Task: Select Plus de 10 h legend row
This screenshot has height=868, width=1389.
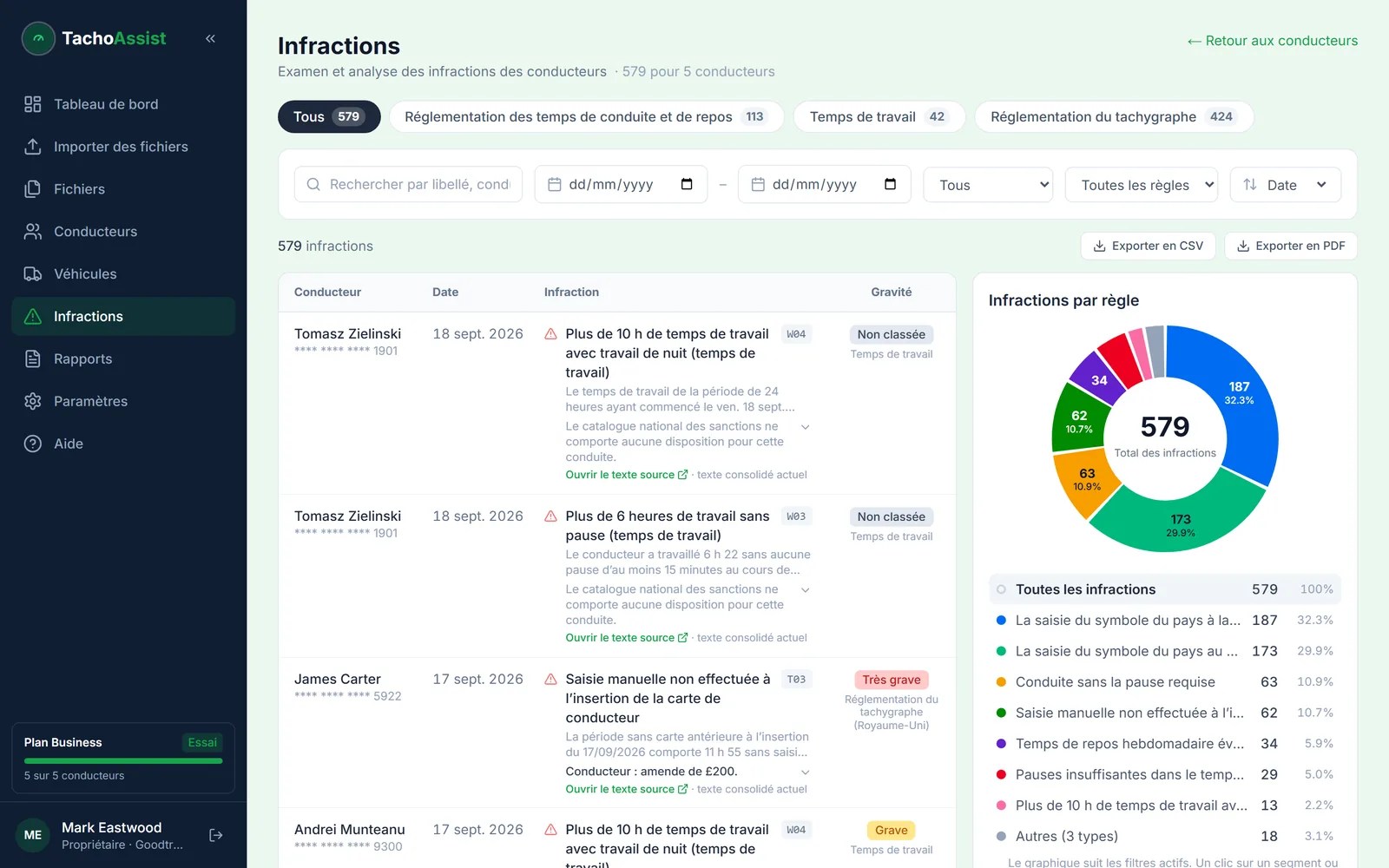Action: [x=1165, y=806]
